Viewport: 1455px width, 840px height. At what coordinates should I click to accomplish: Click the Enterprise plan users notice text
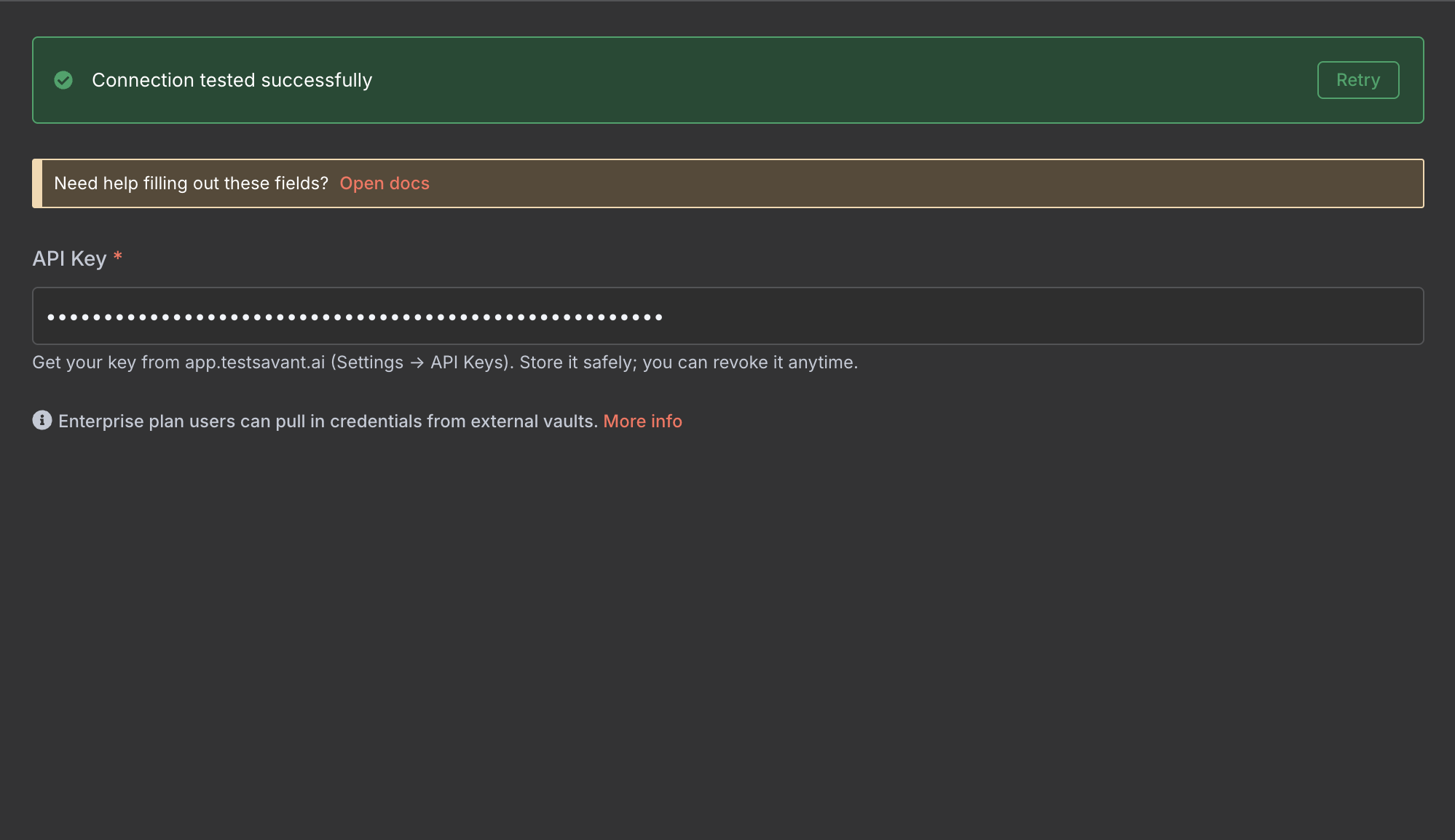pos(328,421)
